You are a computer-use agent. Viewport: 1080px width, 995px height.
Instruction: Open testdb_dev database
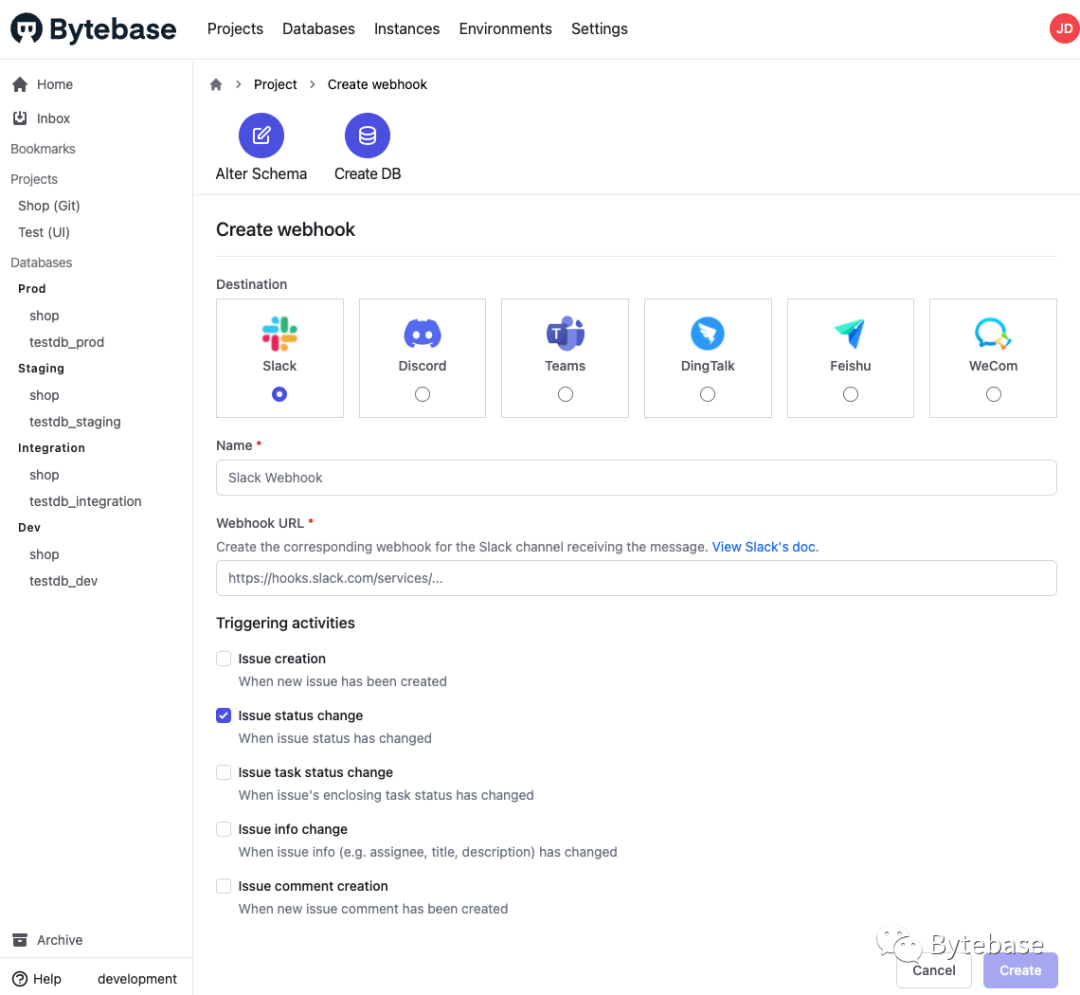(x=63, y=581)
